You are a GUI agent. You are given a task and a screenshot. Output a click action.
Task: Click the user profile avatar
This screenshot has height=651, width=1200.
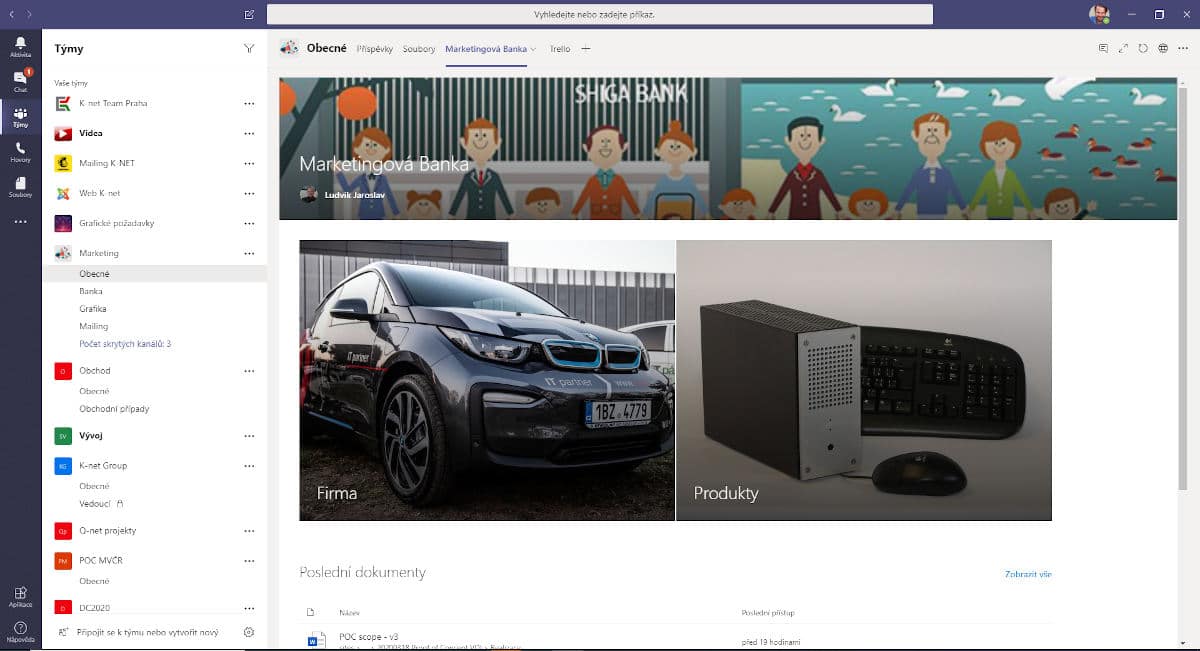(1099, 14)
